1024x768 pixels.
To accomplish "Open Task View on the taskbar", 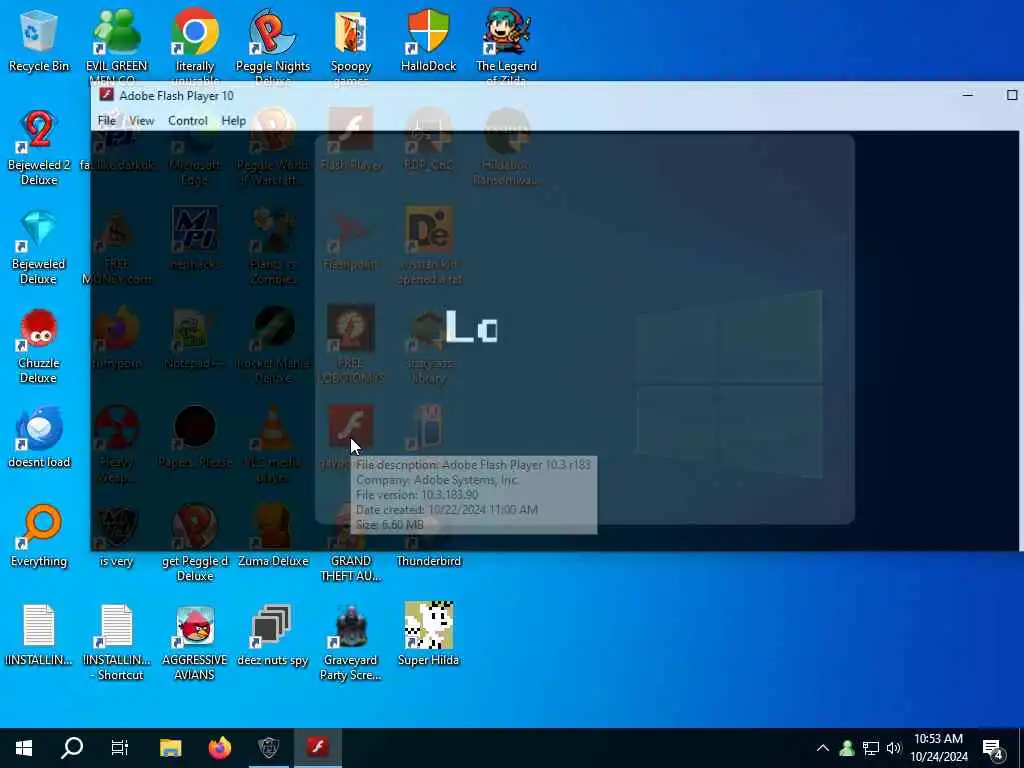I will click(x=120, y=748).
